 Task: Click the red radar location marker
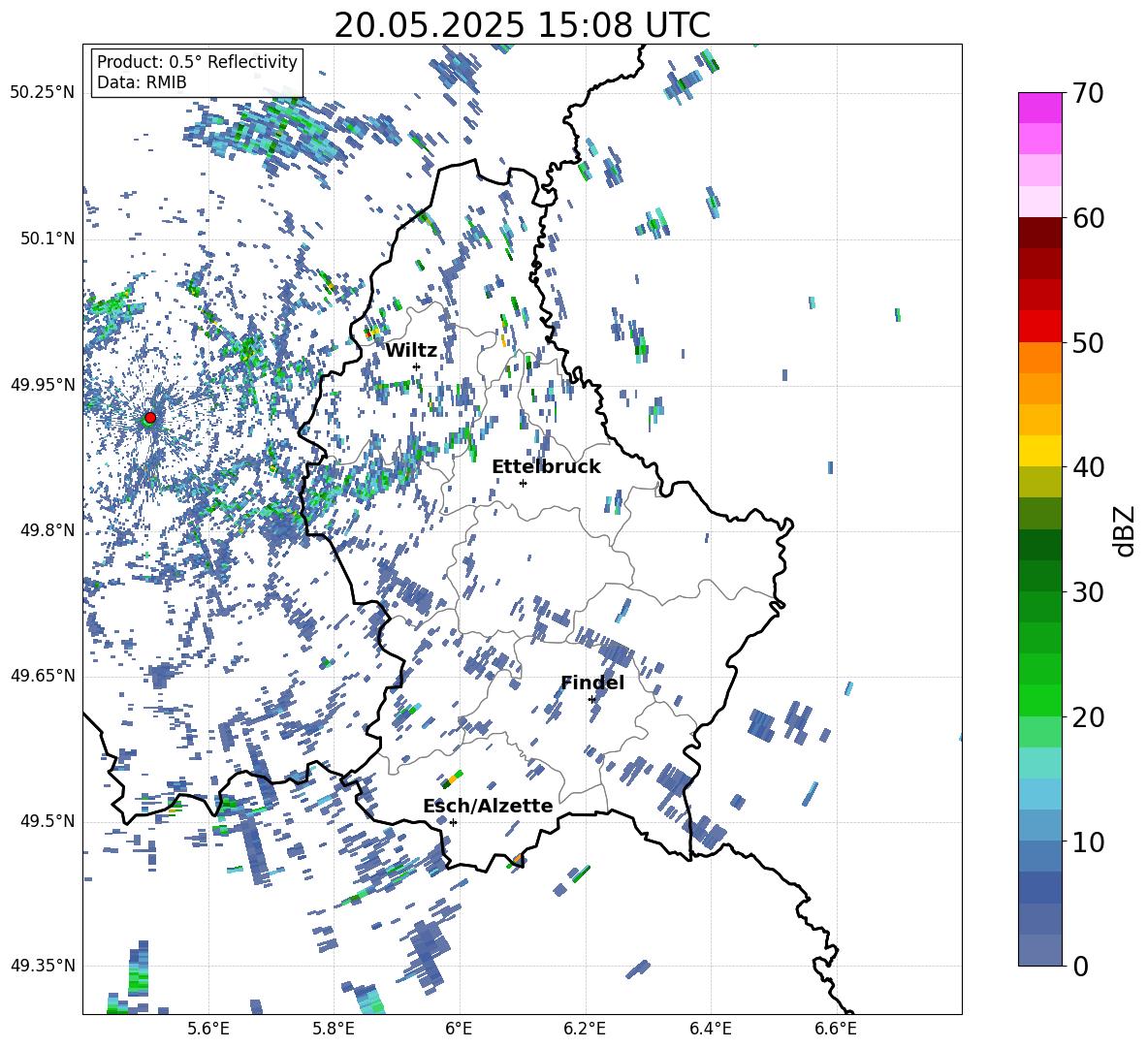click(150, 417)
